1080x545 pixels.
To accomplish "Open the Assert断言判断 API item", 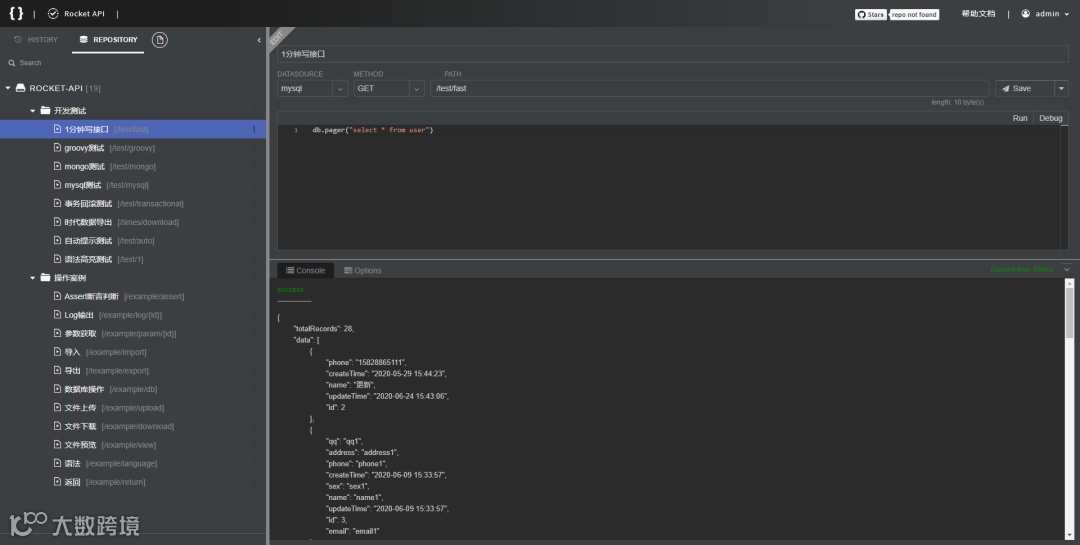I will coord(132,296).
